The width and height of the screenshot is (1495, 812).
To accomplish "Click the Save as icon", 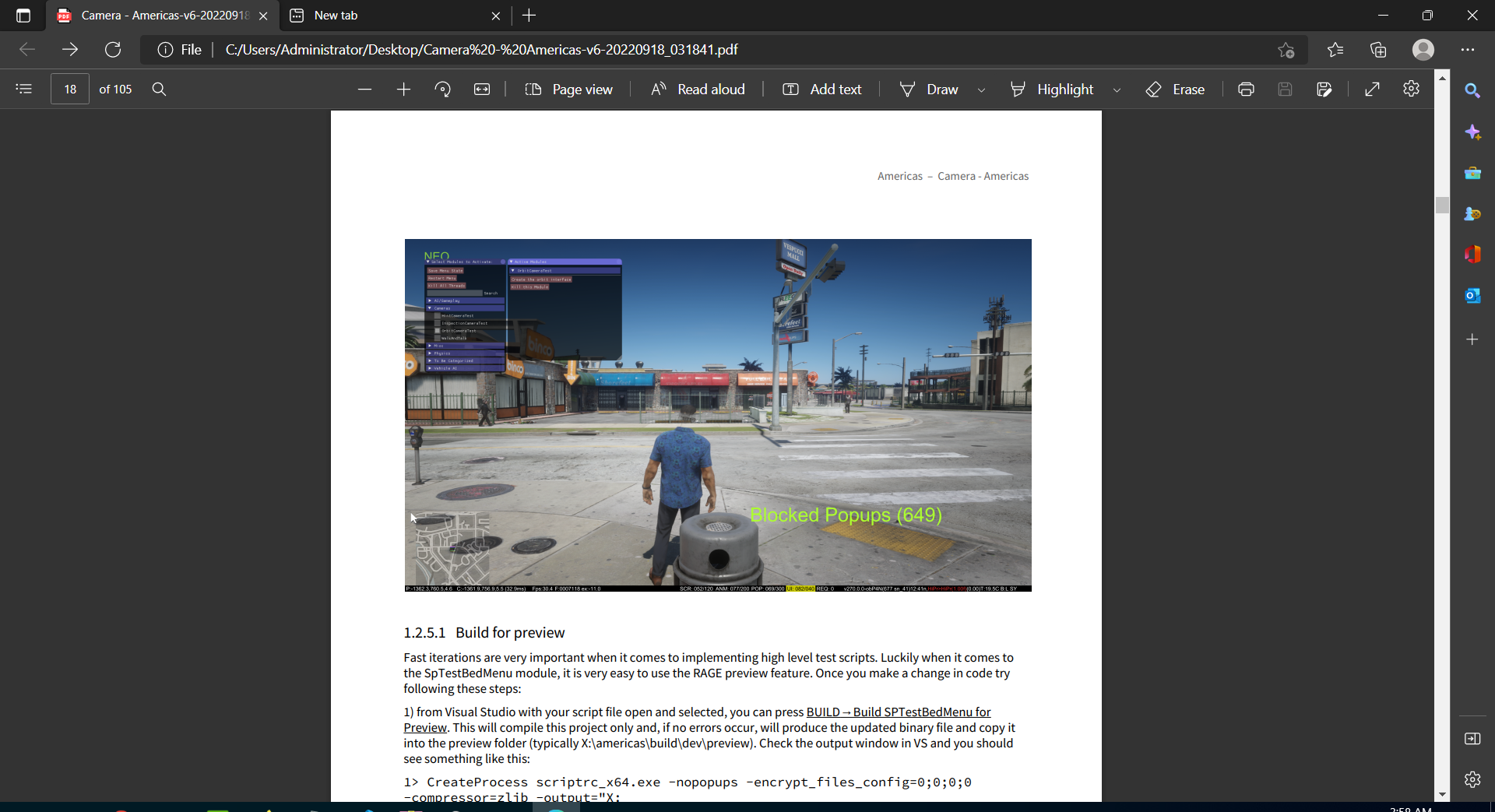I will (1324, 90).
